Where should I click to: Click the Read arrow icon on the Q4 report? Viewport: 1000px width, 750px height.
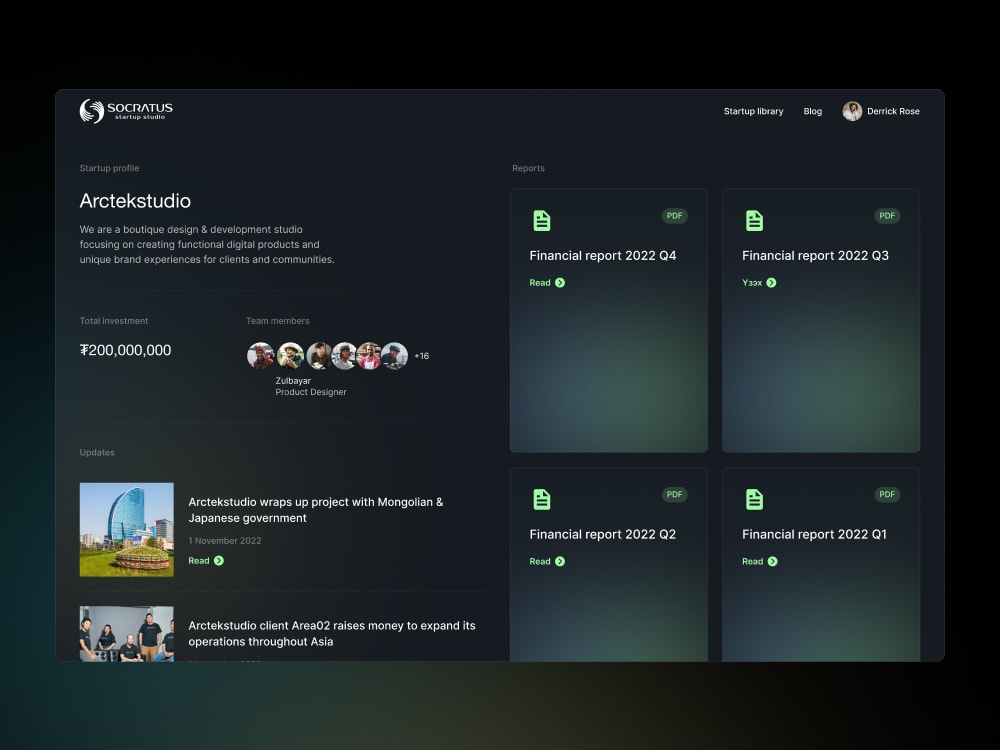(x=560, y=283)
